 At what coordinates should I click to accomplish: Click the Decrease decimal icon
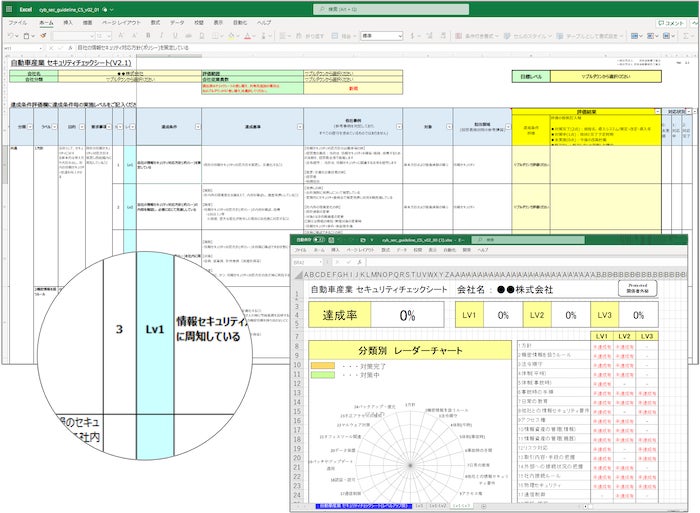[443, 36]
